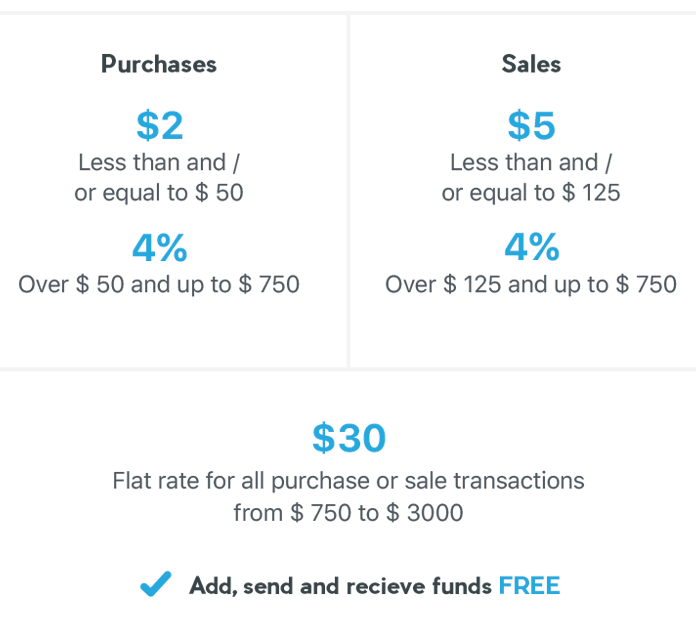Screen dimensions: 696x620
Task: Click 'Add, send and recieve funds' text
Action: click(340, 586)
